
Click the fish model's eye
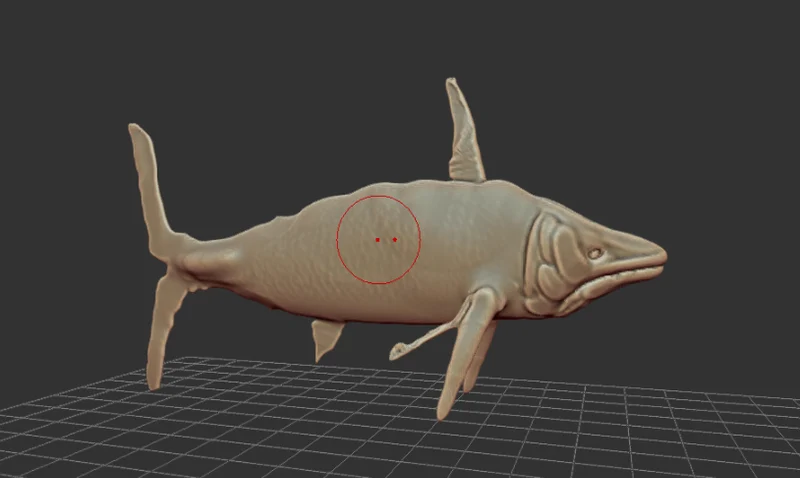595,253
